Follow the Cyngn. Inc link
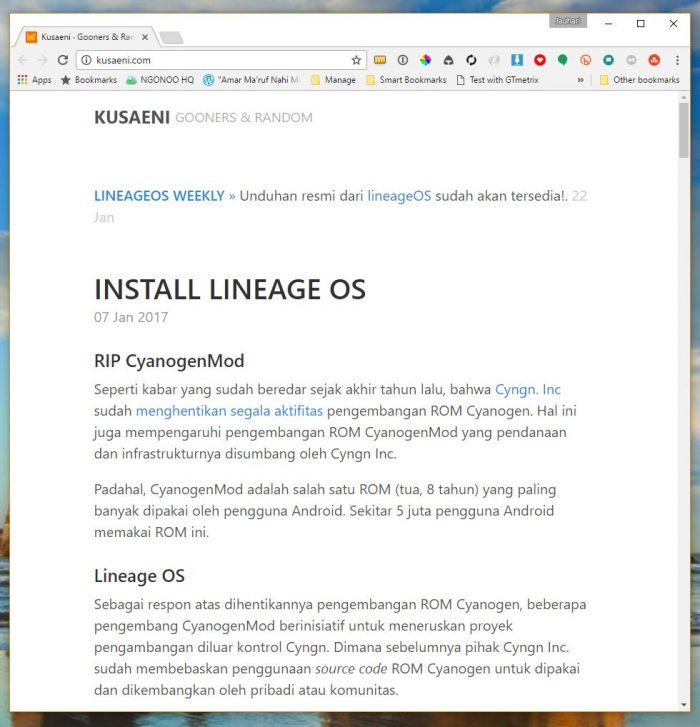Screen dimensions: 700x727 click(528, 389)
